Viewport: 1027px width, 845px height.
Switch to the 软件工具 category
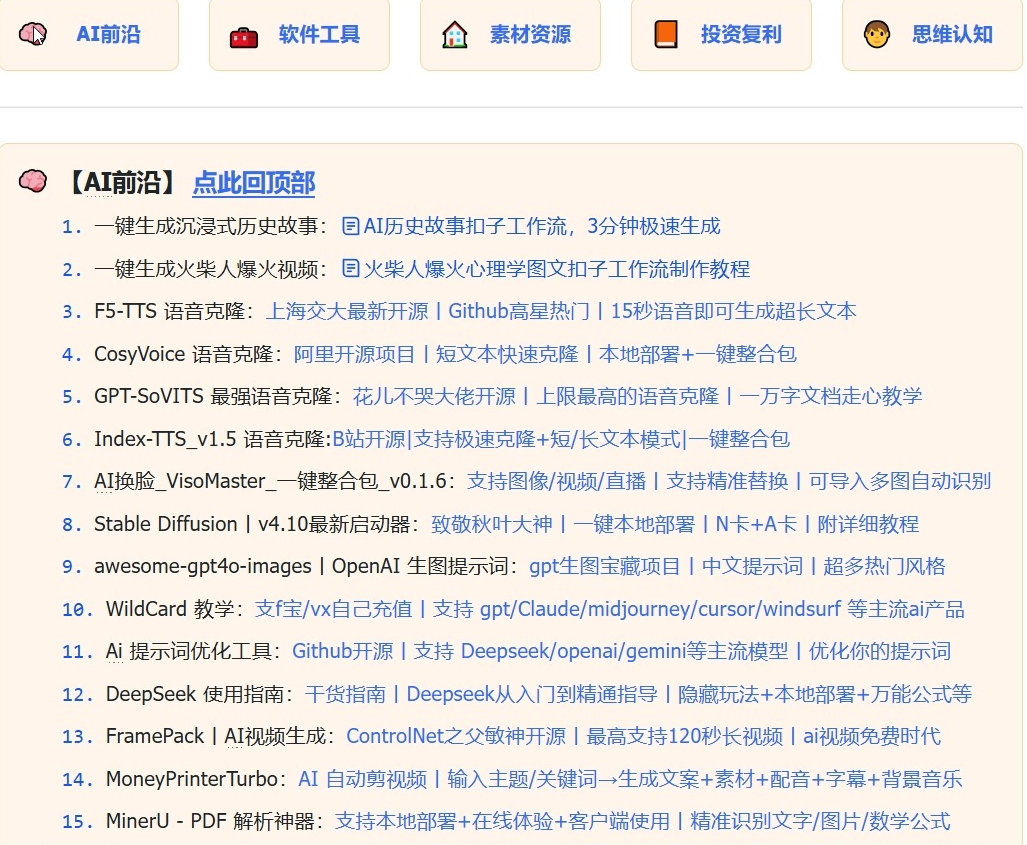tap(319, 35)
